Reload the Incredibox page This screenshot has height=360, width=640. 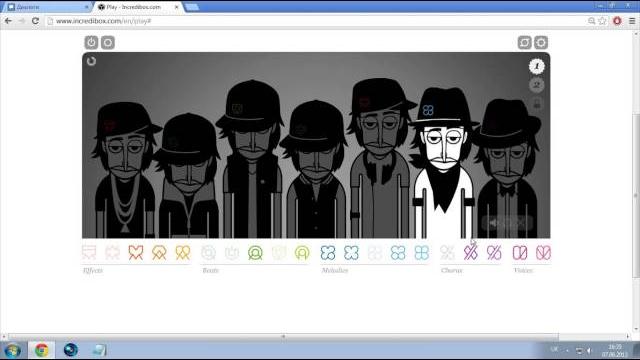pyautogui.click(x=36, y=21)
